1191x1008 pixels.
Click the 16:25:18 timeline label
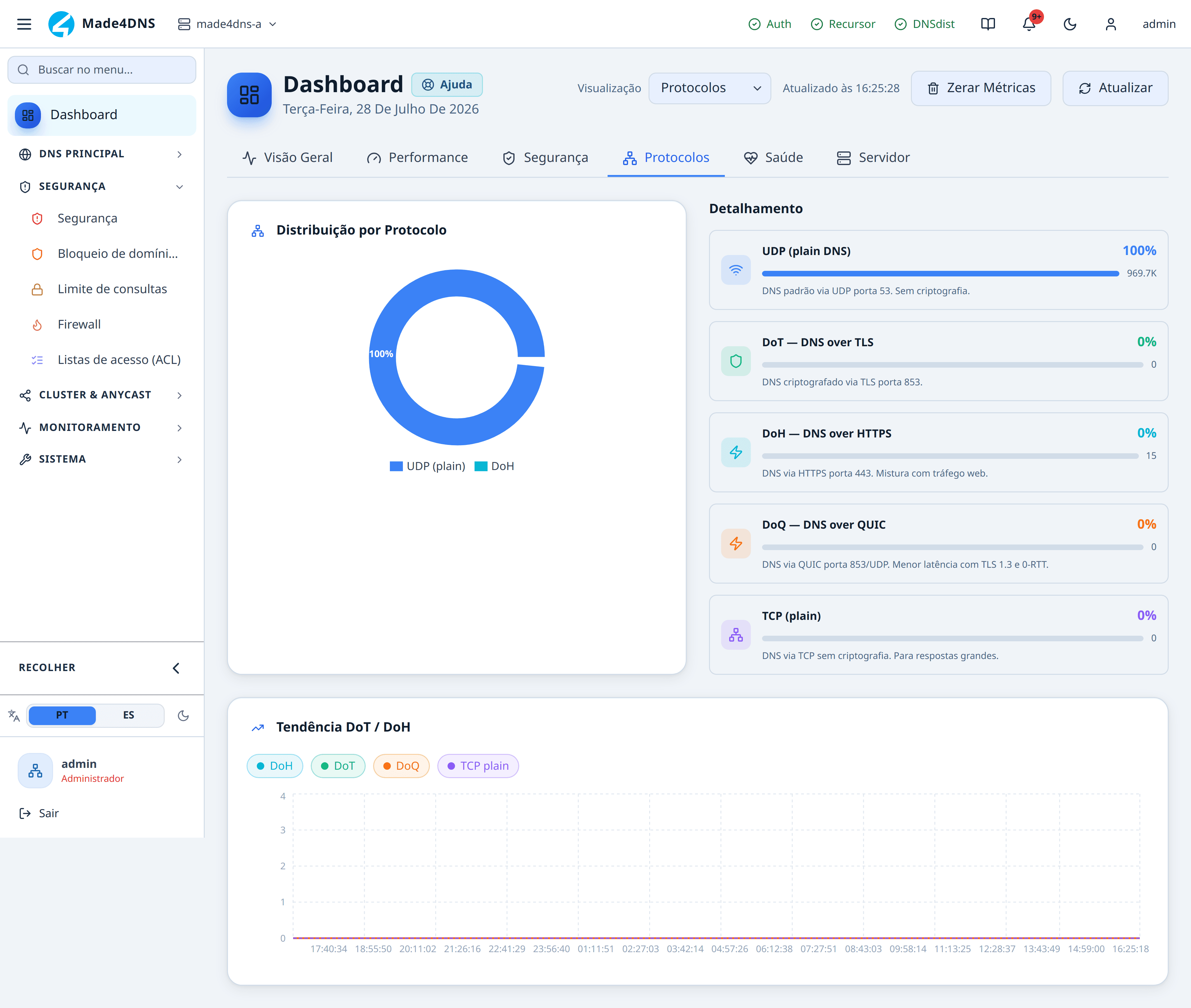tap(1130, 949)
